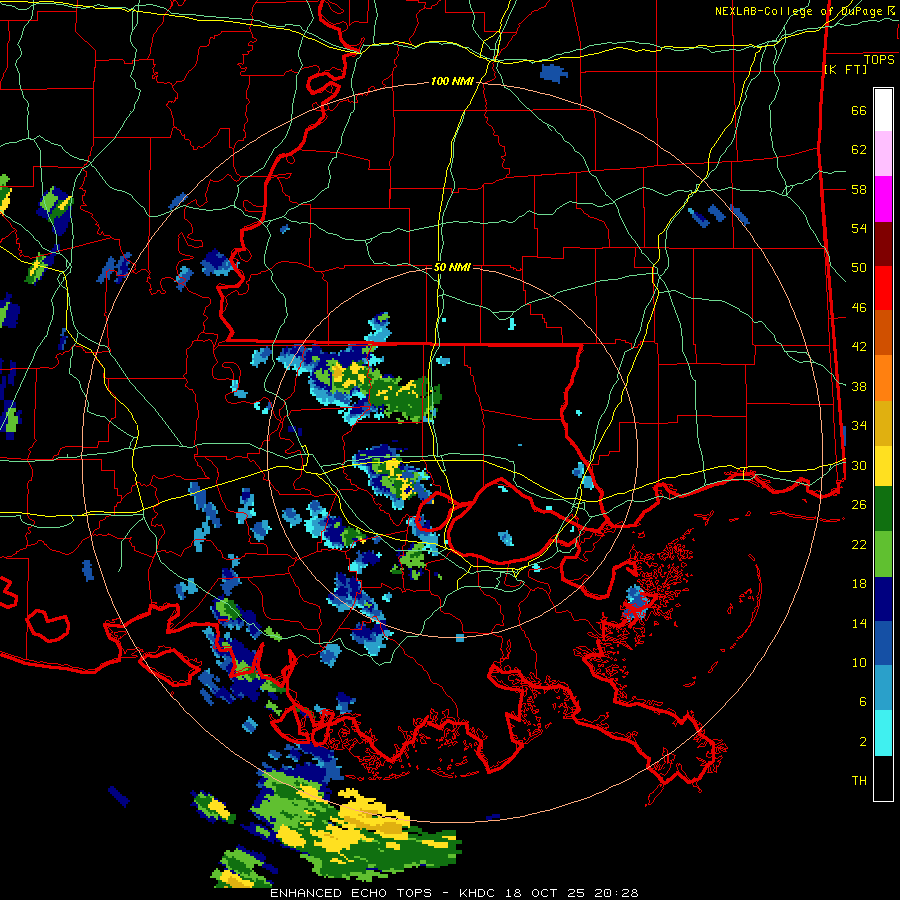
Task: Click the gold legend swatch
Action: (883, 423)
